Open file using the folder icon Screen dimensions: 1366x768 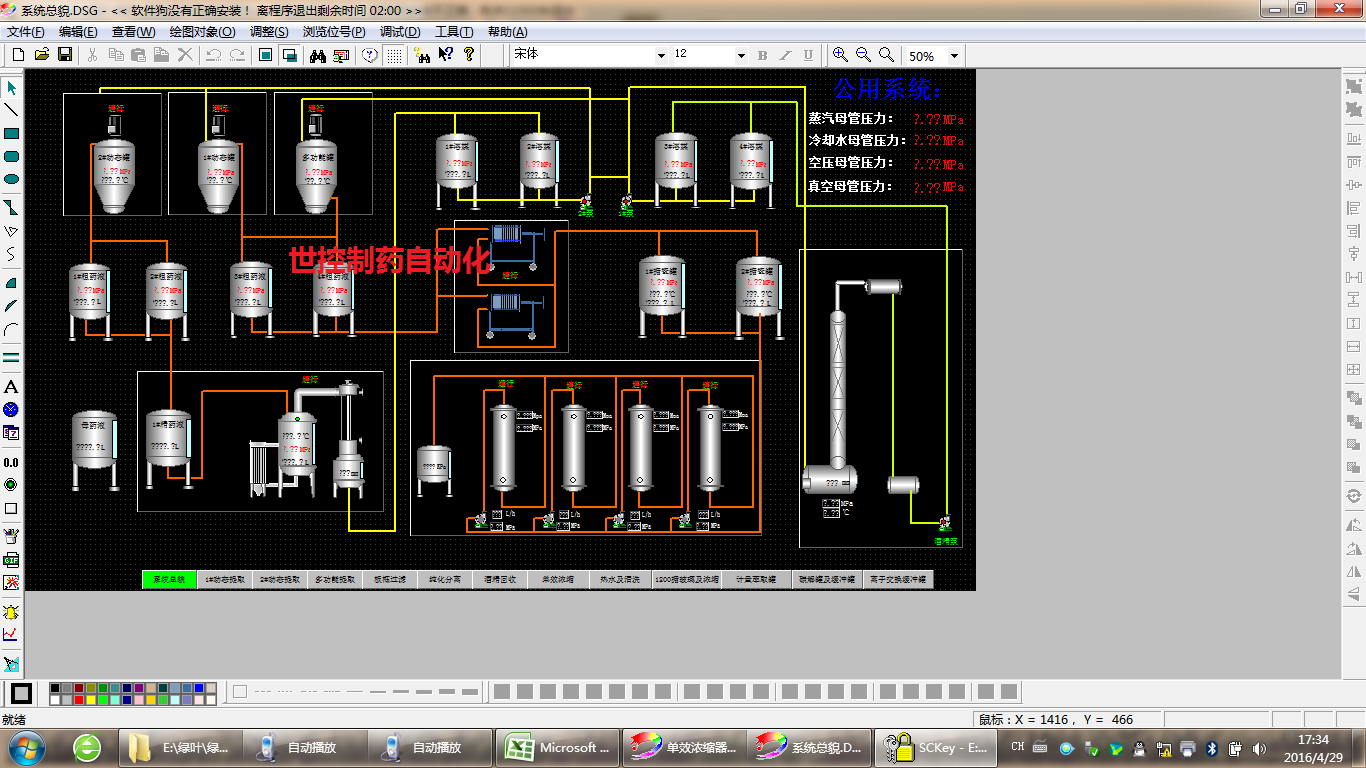click(41, 55)
